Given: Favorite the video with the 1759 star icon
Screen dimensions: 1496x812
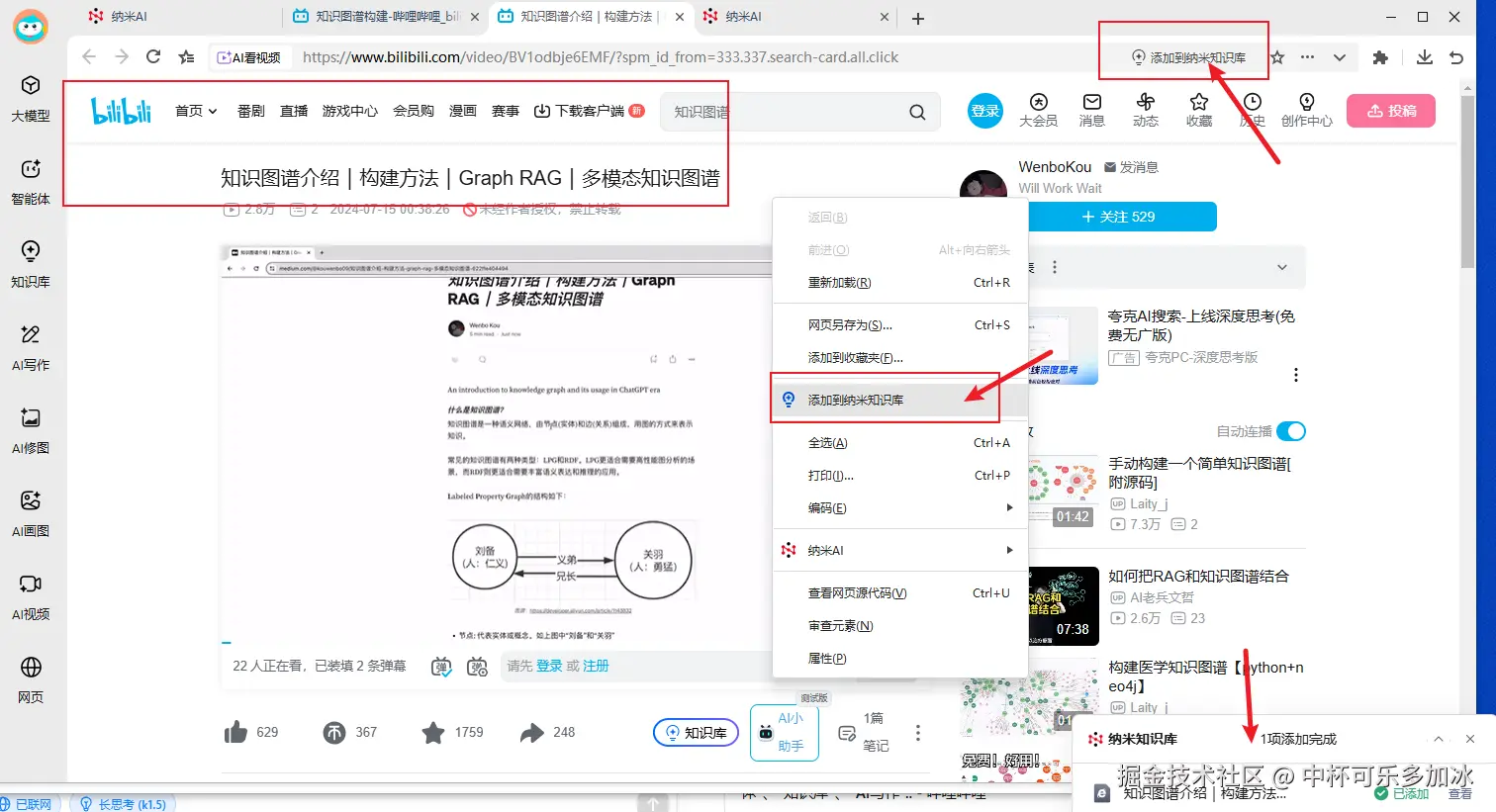Looking at the screenshot, I should (433, 733).
